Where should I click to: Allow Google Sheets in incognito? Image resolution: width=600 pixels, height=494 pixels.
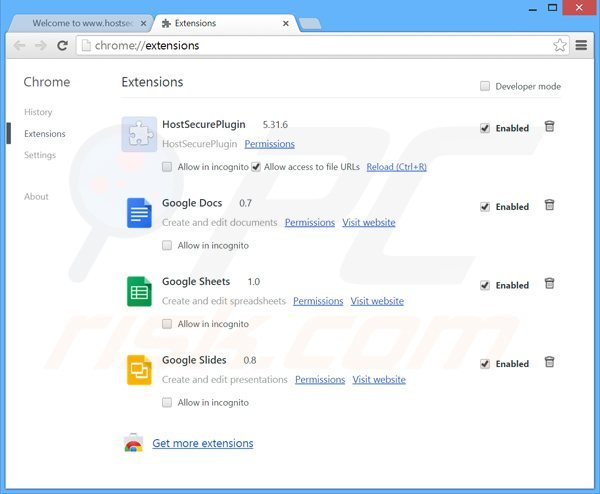coord(167,324)
